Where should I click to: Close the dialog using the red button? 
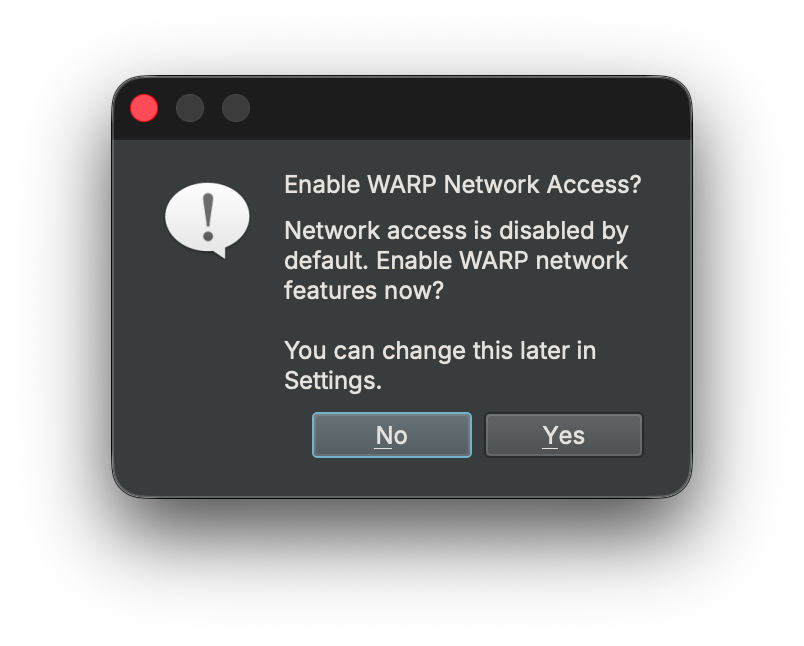[x=144, y=108]
